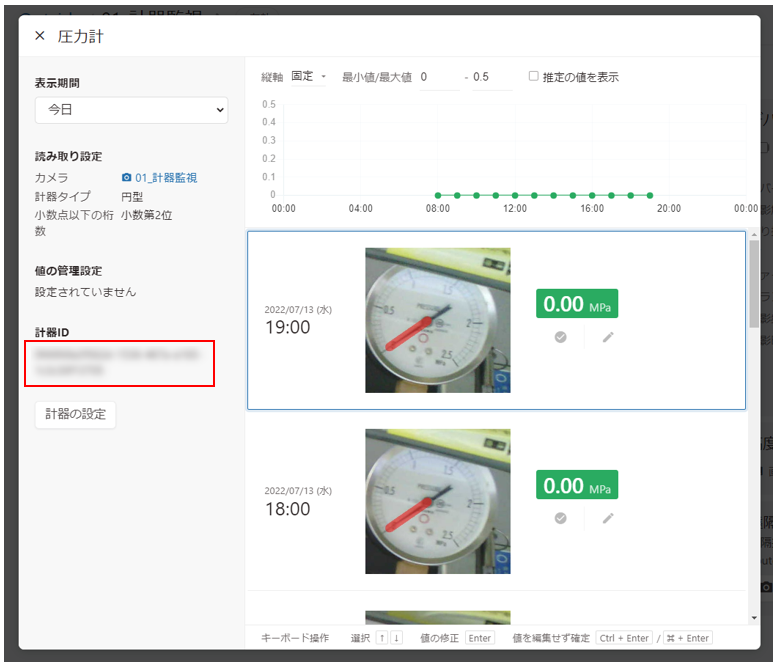
Task: Click the 18:00 time label
Action: click(287, 509)
